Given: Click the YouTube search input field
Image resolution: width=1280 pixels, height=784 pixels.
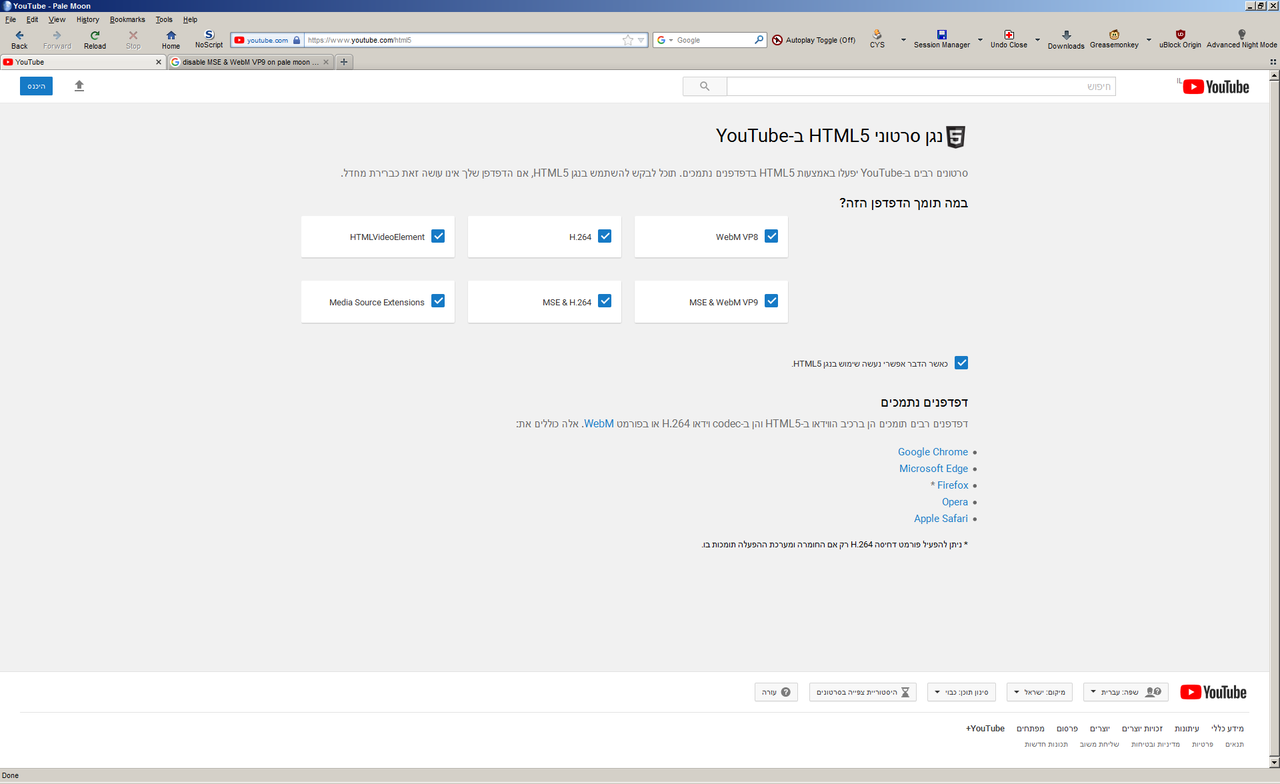Looking at the screenshot, I should 921,87.
